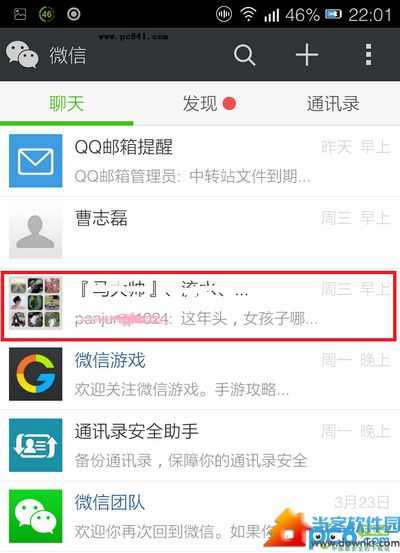Tap the QQ邮箱提醒 envelope icon
The height and width of the screenshot is (553, 400).
tap(35, 161)
